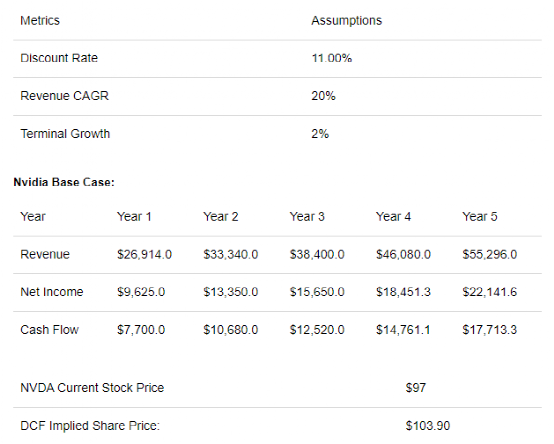This screenshot has width=554, height=444.
Task: Select Year 3 cash flow $12,520.0
Action: click(317, 330)
